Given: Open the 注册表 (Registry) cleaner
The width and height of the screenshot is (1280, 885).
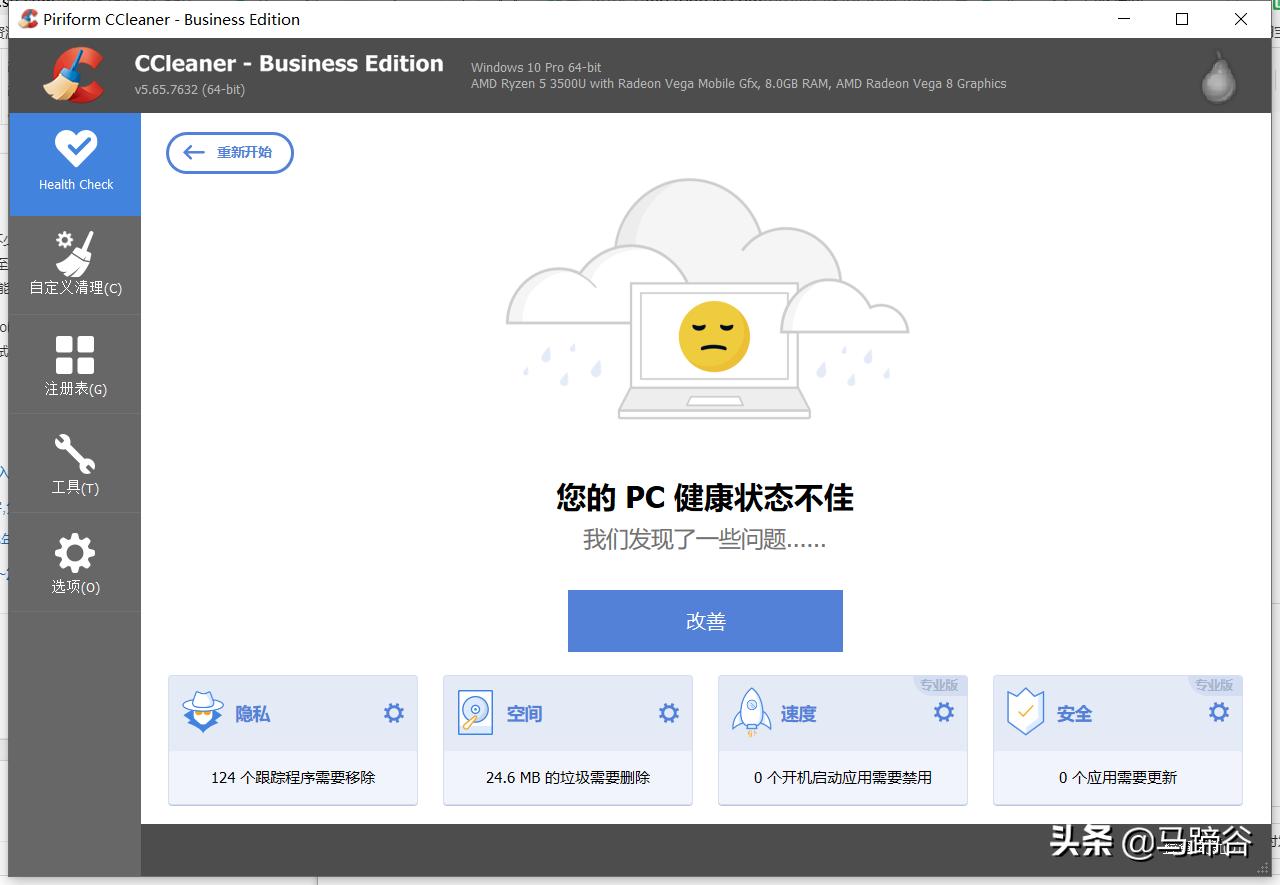Looking at the screenshot, I should [x=74, y=363].
